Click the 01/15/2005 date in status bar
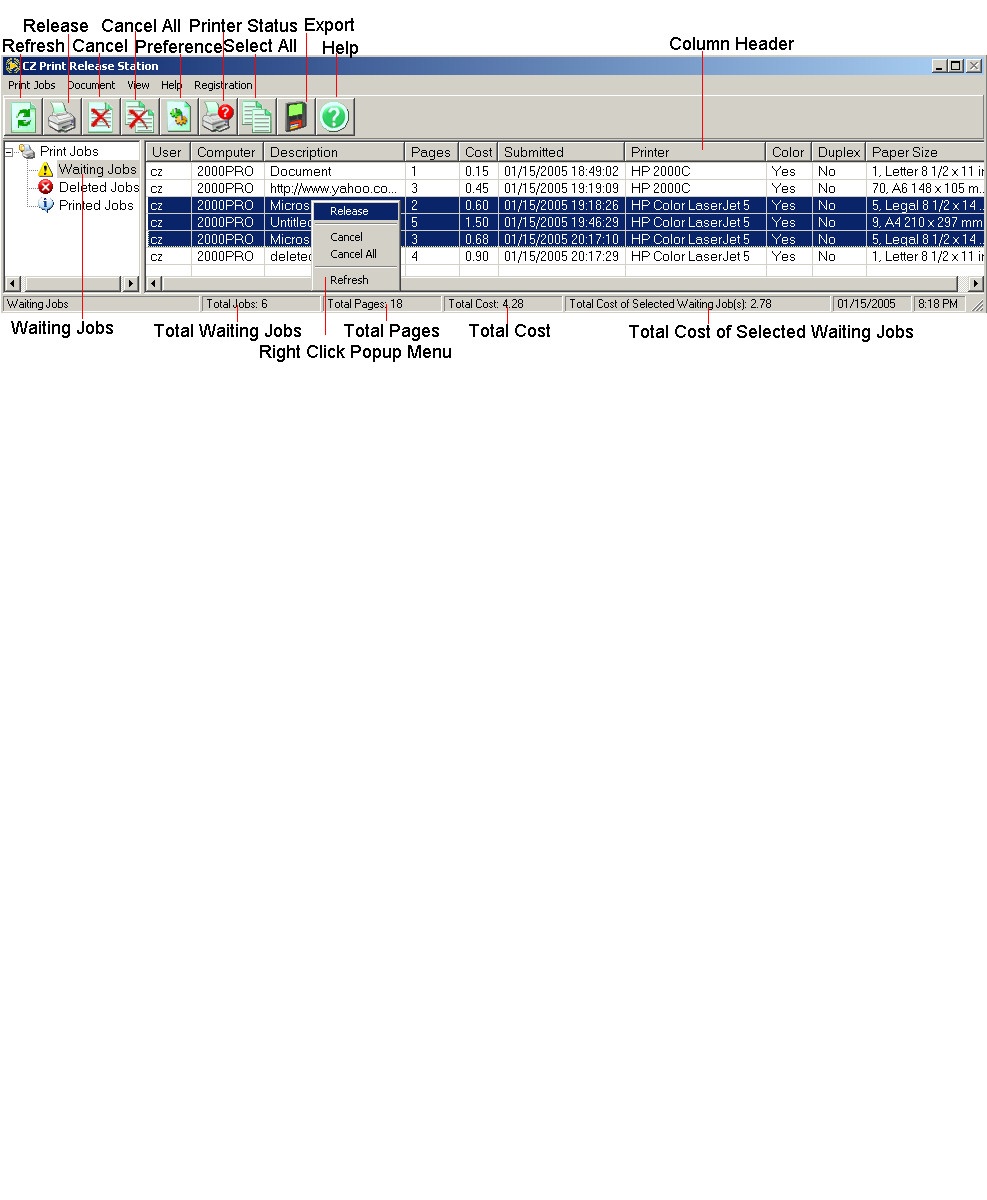 click(872, 304)
